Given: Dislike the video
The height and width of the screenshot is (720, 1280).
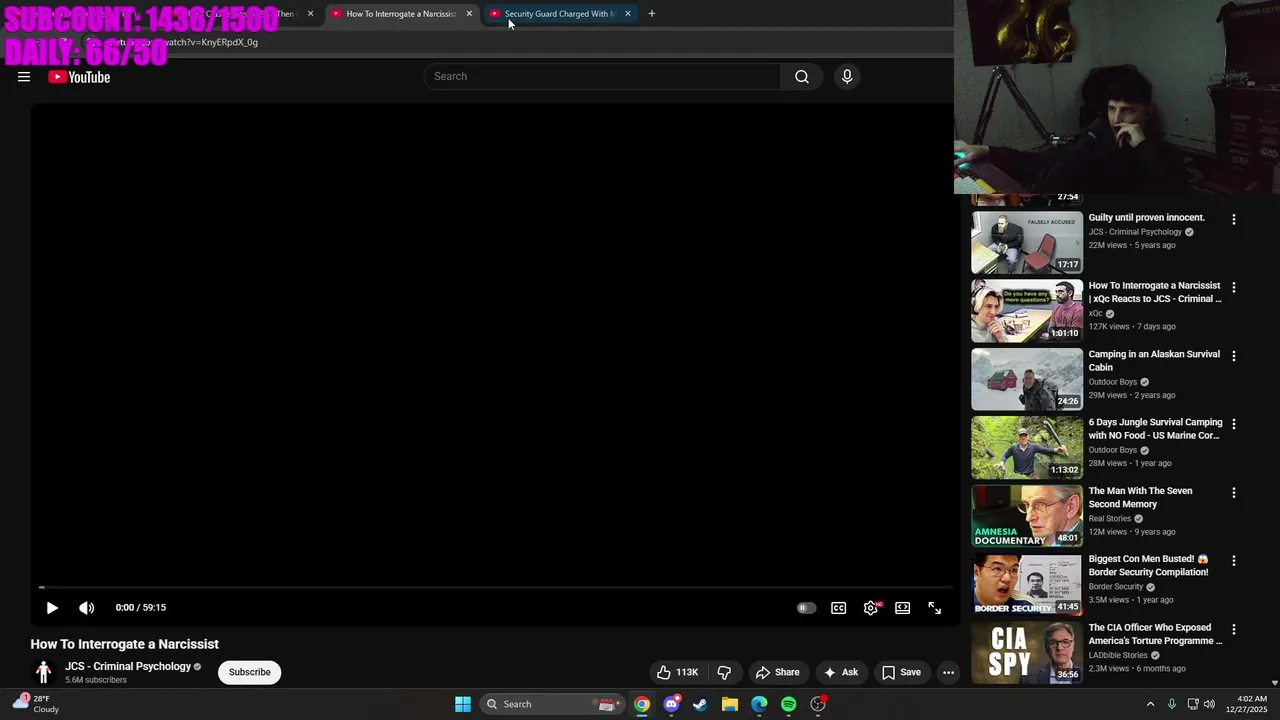Looking at the screenshot, I should click(725, 672).
